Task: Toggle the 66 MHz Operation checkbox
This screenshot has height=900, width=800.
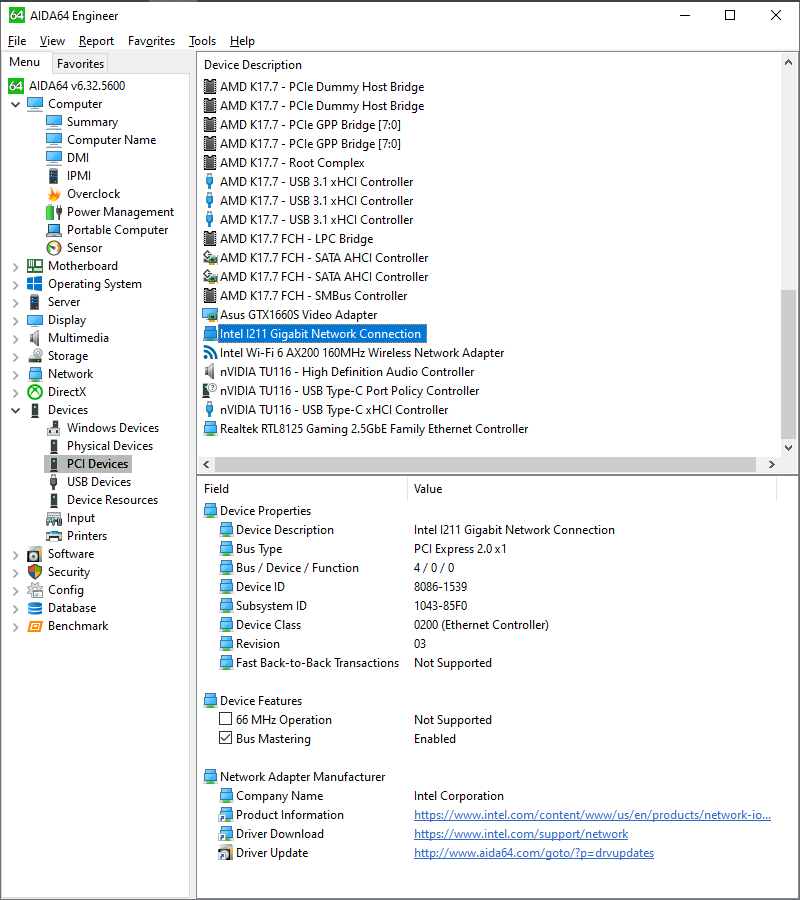Action: 226,719
